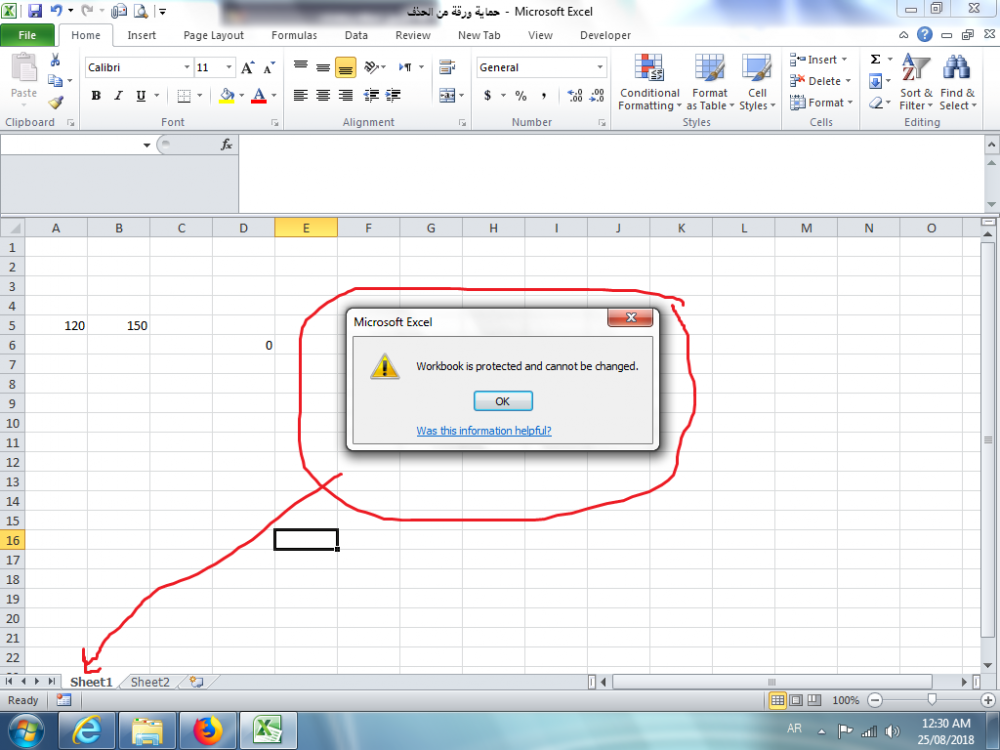Click Increase Font Size icon
This screenshot has width=1000, height=750.
click(248, 67)
